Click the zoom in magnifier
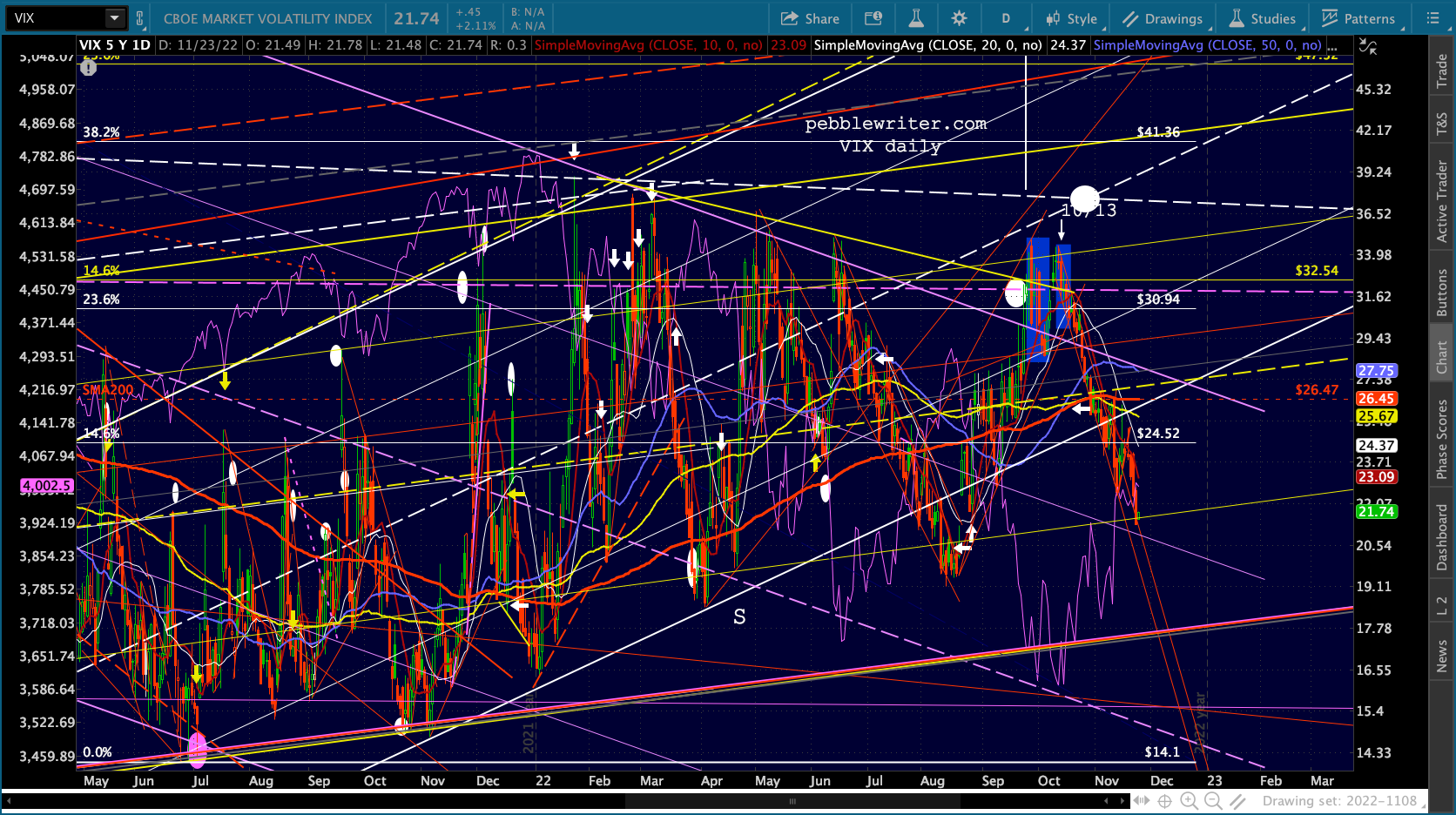This screenshot has width=1456, height=815. 1189,801
